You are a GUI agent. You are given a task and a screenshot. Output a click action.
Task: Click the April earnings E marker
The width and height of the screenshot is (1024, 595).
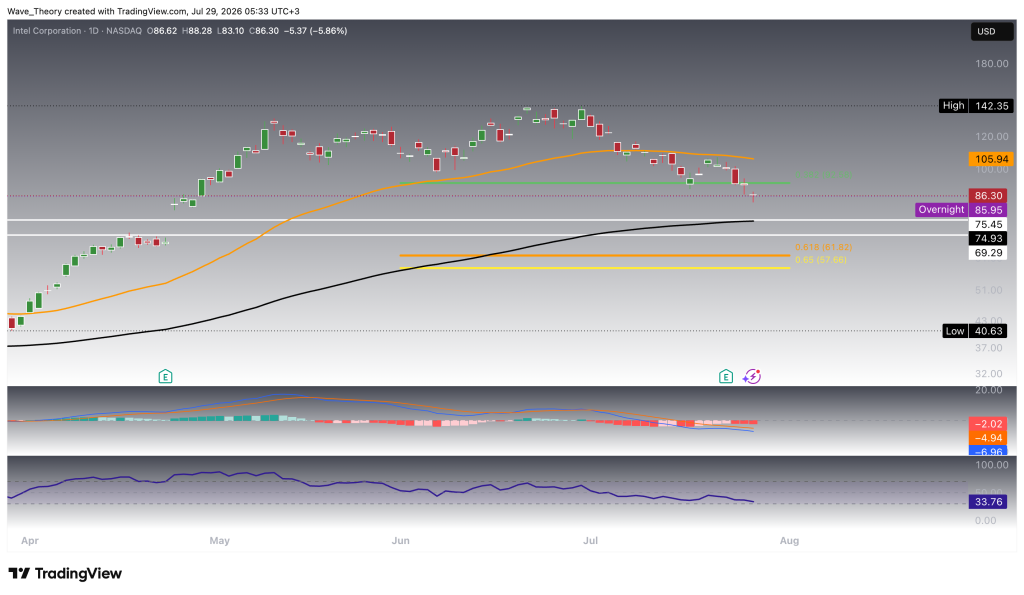[x=165, y=376]
